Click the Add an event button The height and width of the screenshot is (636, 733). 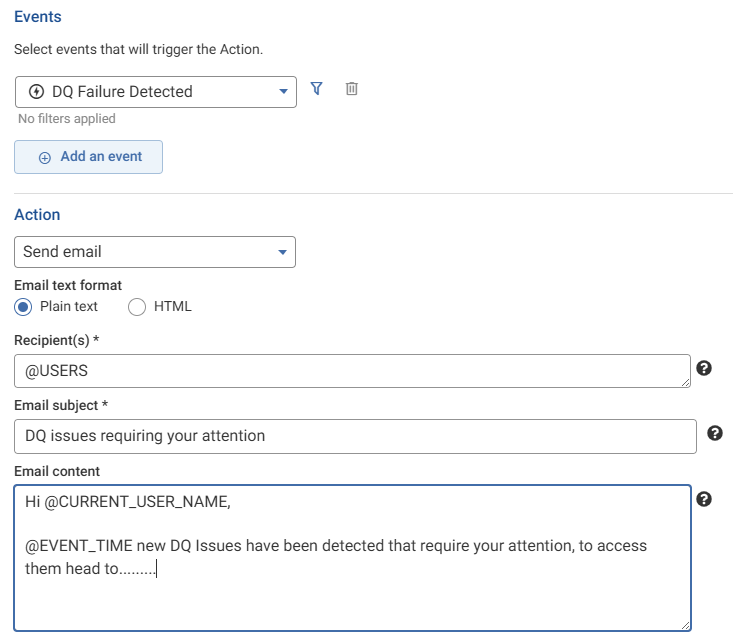tap(88, 157)
